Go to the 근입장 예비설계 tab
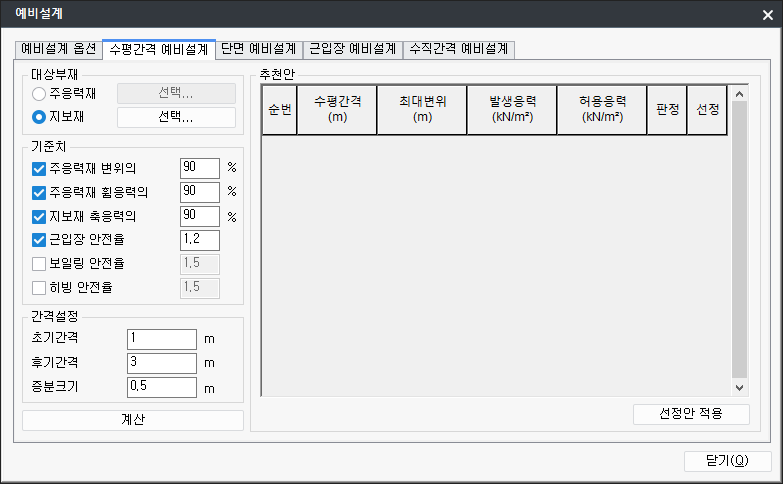The image size is (783, 484). (352, 48)
